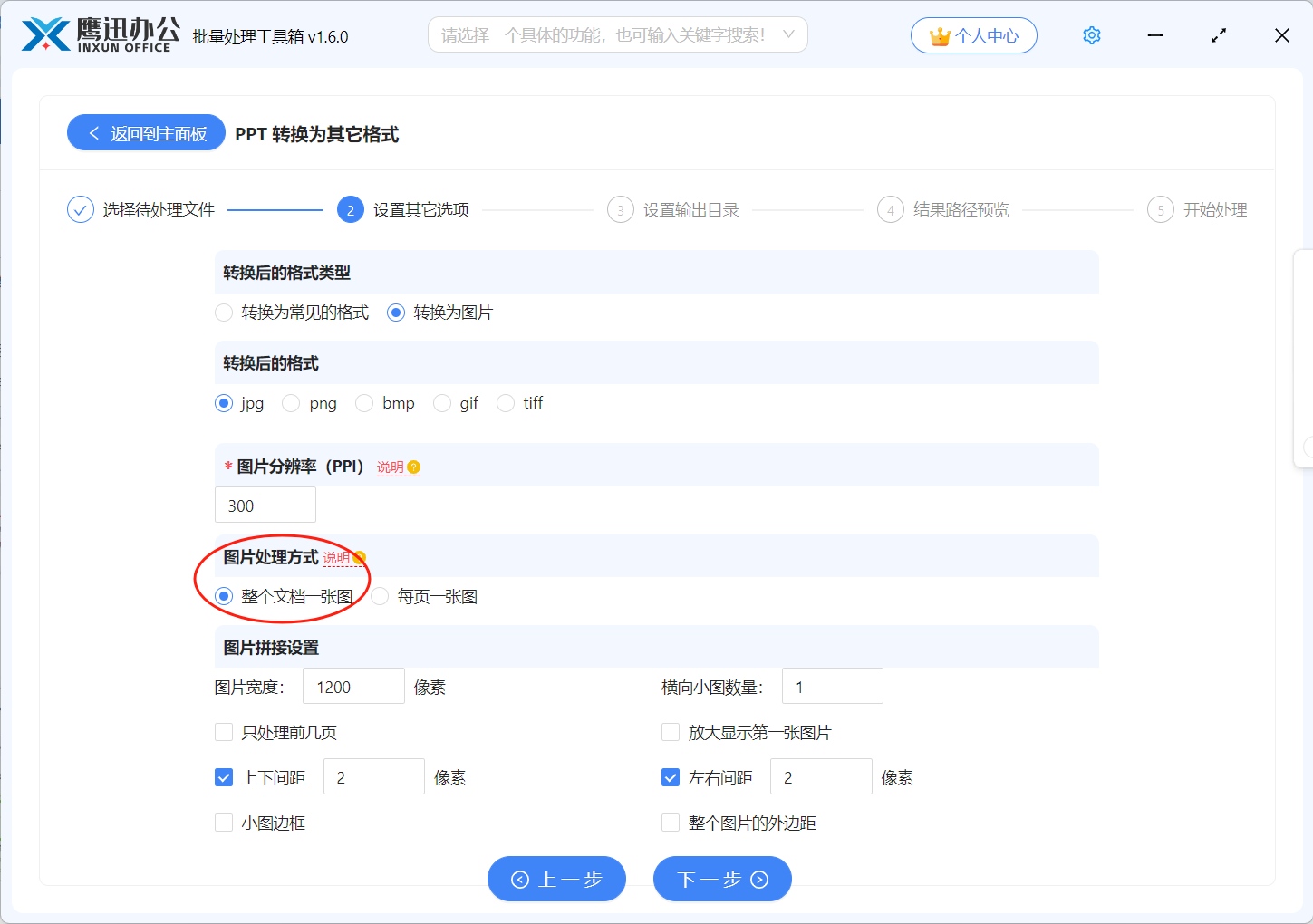
Task: Click the 横向小图数量 input field
Action: [833, 686]
